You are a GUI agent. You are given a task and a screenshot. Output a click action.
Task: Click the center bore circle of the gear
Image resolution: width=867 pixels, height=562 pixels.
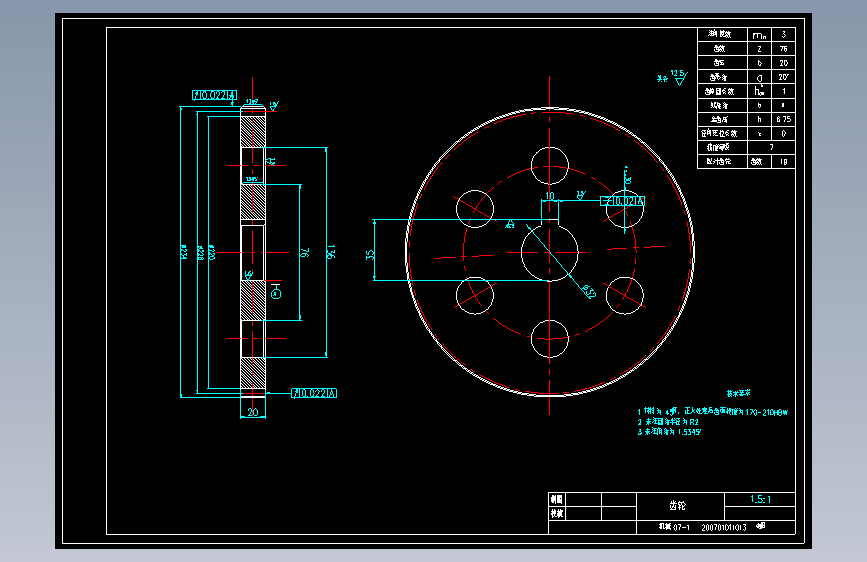(550, 253)
